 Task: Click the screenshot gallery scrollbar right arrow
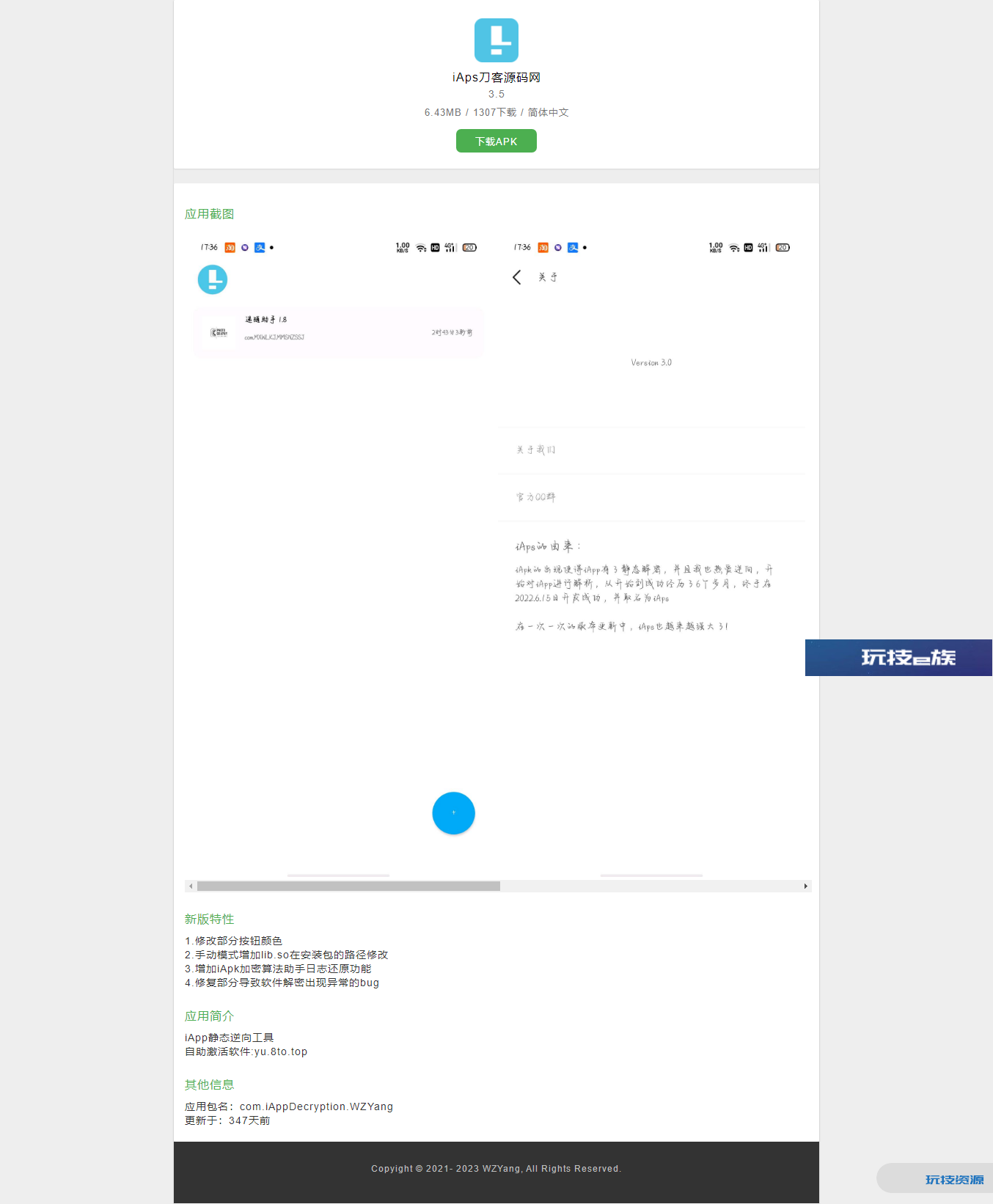pyautogui.click(x=805, y=886)
